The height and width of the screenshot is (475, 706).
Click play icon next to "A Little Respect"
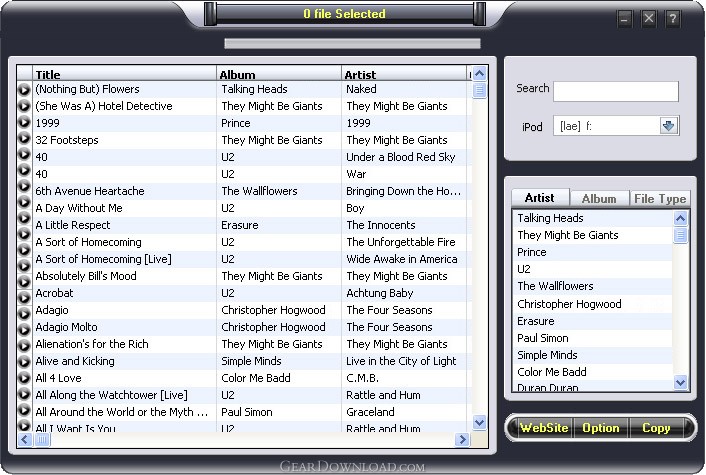[24, 226]
